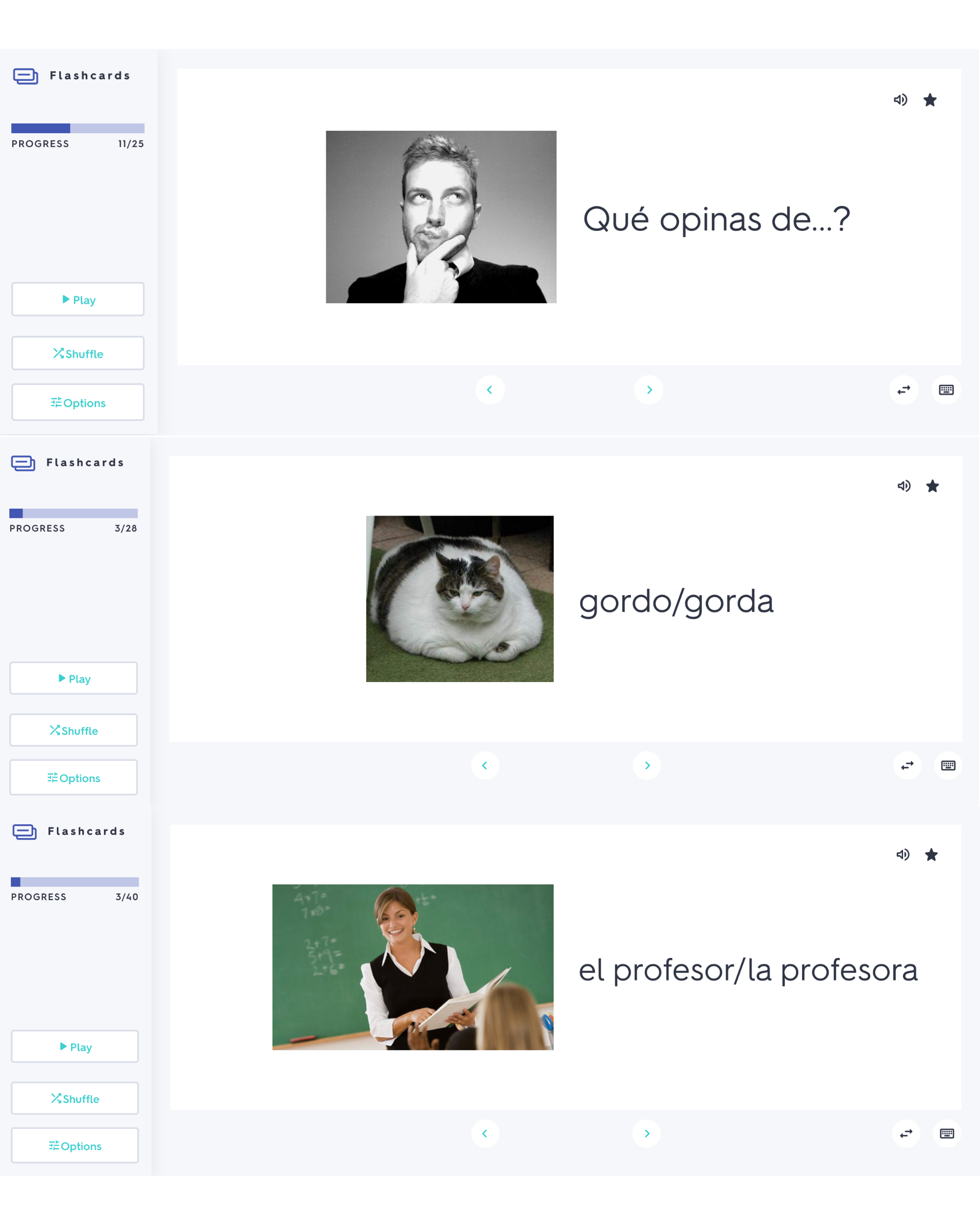Image resolution: width=980 pixels, height=1225 pixels.
Task: Star the gordo/gorda flashcard
Action: (932, 486)
